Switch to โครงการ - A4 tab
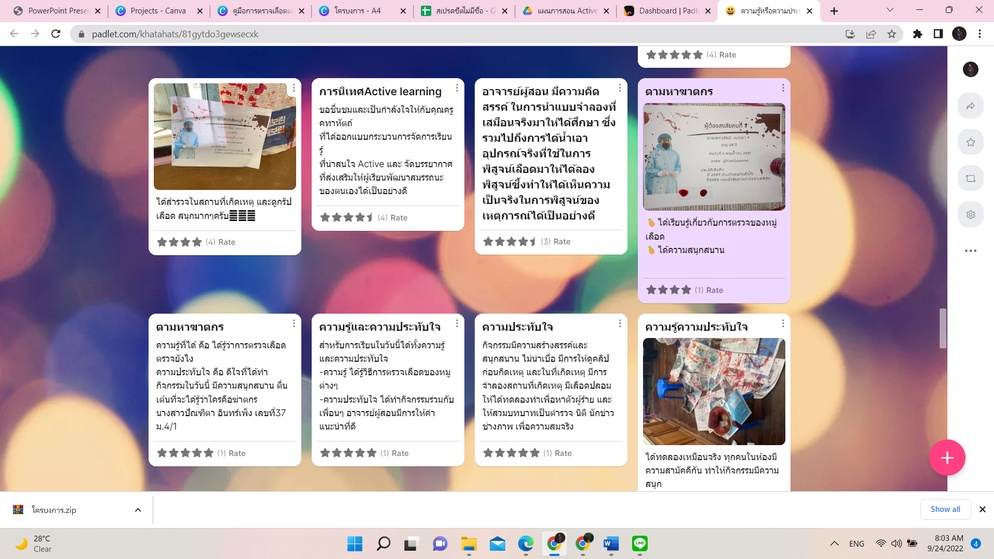994x559 pixels. click(361, 11)
